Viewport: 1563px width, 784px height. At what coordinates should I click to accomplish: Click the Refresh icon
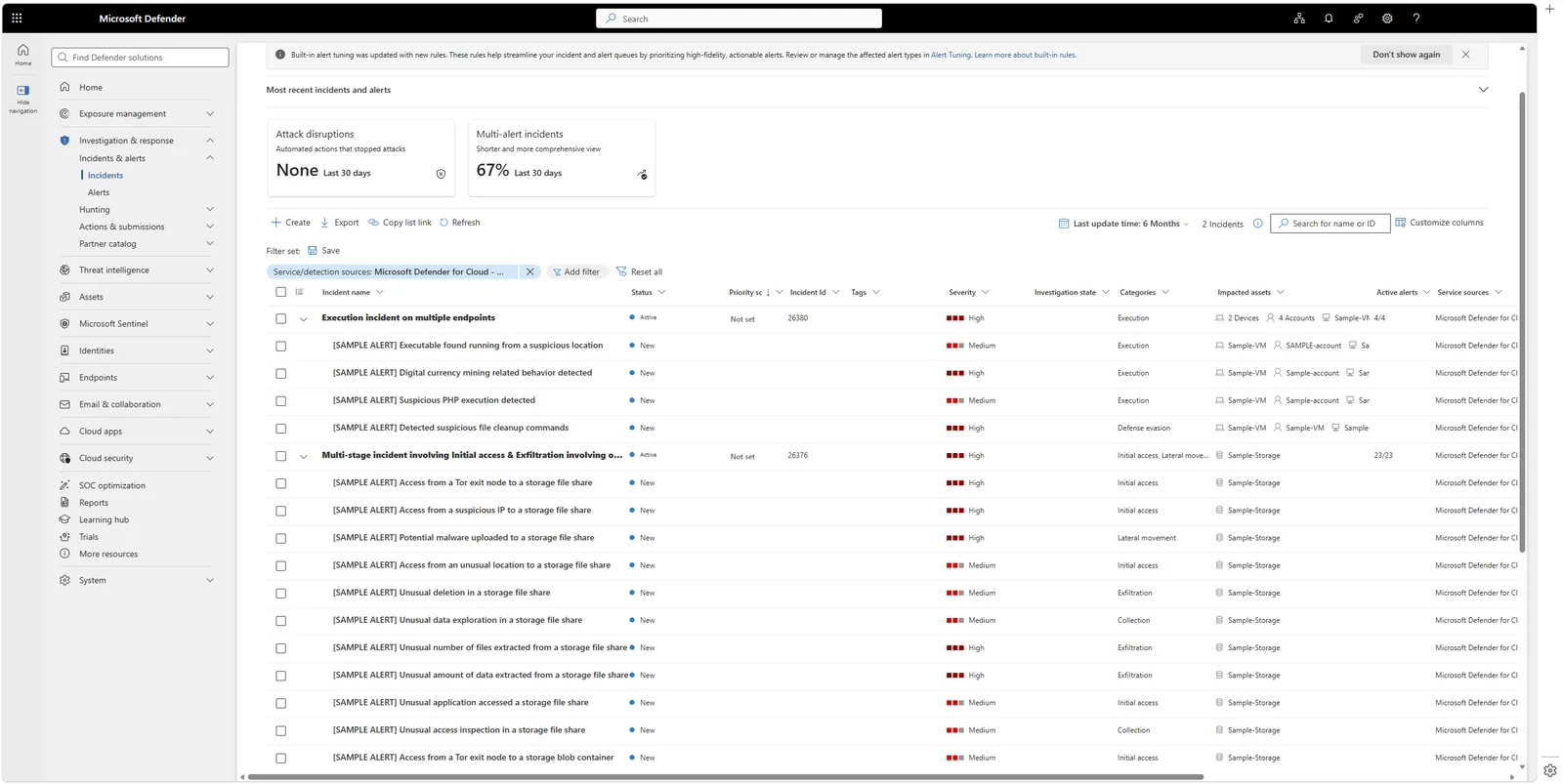[444, 223]
